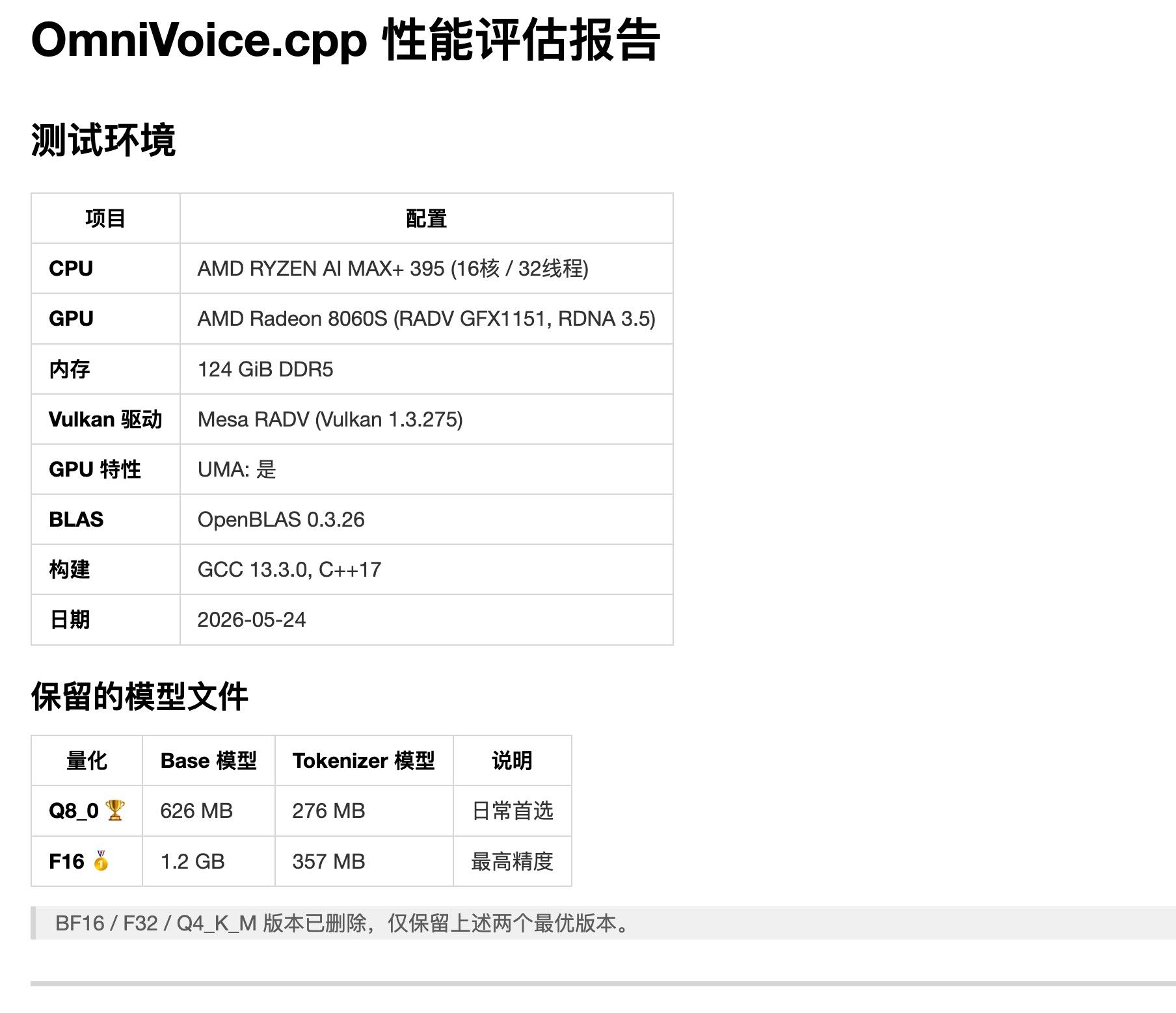Screen dimensions: 1176x1013
Task: Select the 'OpenBLAS 0.3.26' value
Action: 281,520
